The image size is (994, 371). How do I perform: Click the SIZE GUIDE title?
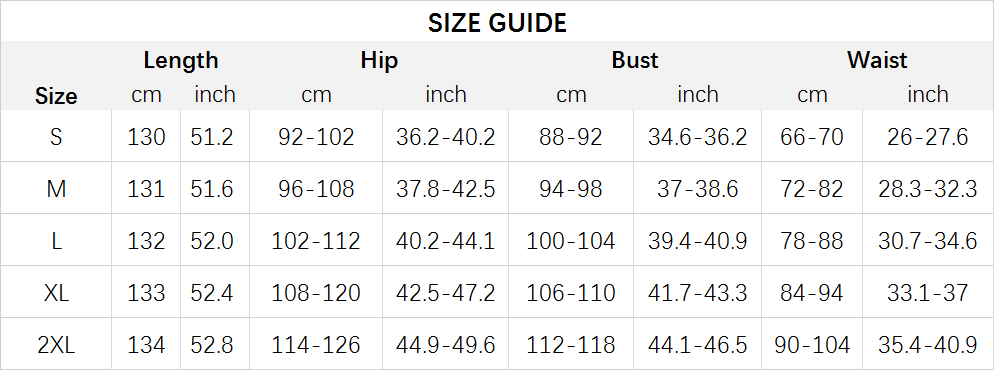tap(497, 23)
